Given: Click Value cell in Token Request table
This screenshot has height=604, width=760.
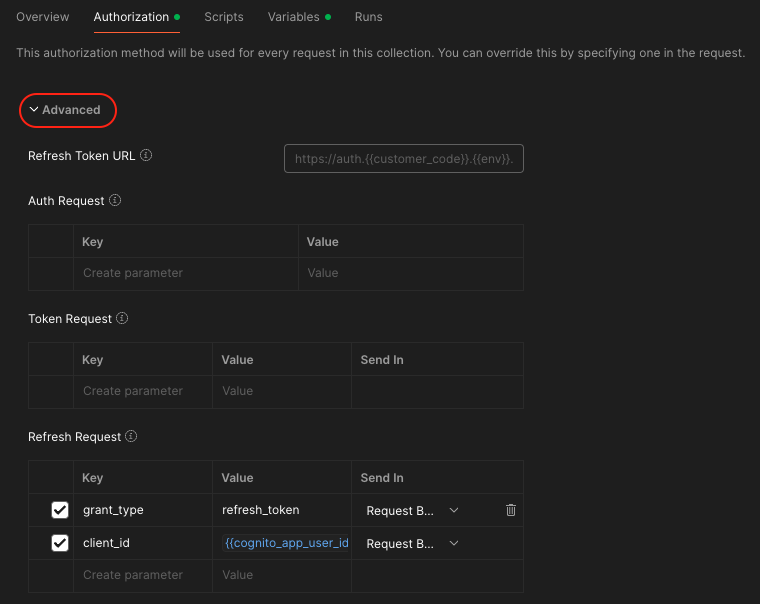Looking at the screenshot, I should click(282, 391).
